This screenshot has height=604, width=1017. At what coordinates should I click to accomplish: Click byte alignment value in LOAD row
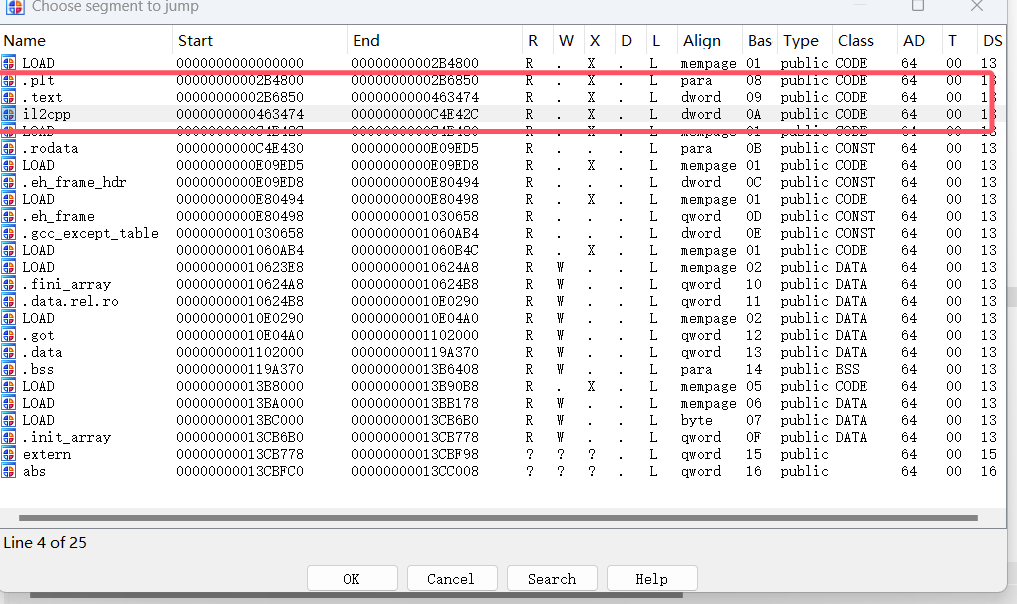(x=697, y=420)
